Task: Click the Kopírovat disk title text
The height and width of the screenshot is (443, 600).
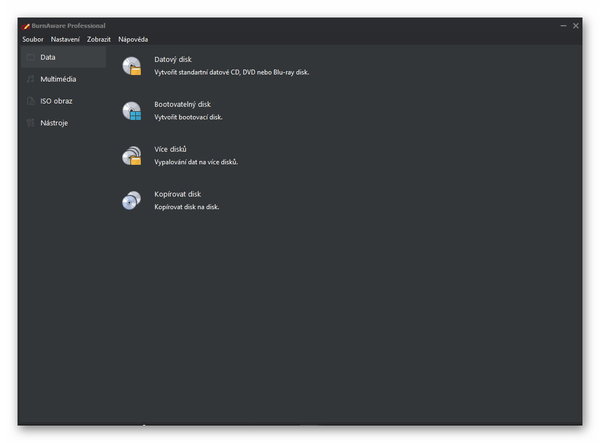Action: pos(177,194)
